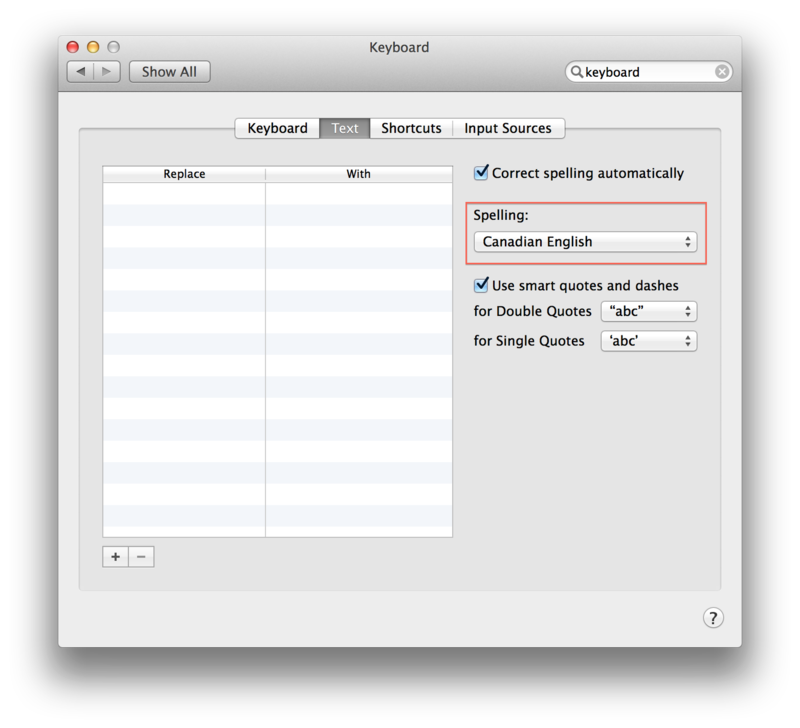Switch to the Shortcuts tab

tap(411, 128)
